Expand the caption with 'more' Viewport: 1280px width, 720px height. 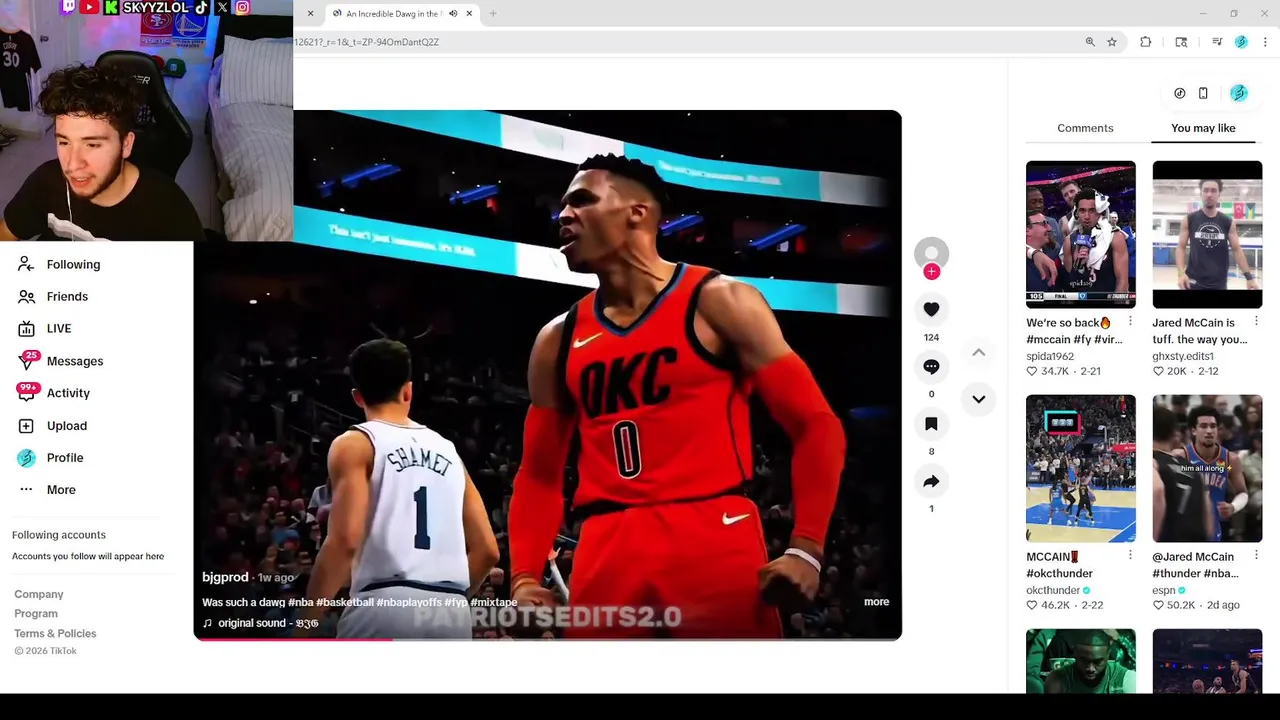coord(876,601)
